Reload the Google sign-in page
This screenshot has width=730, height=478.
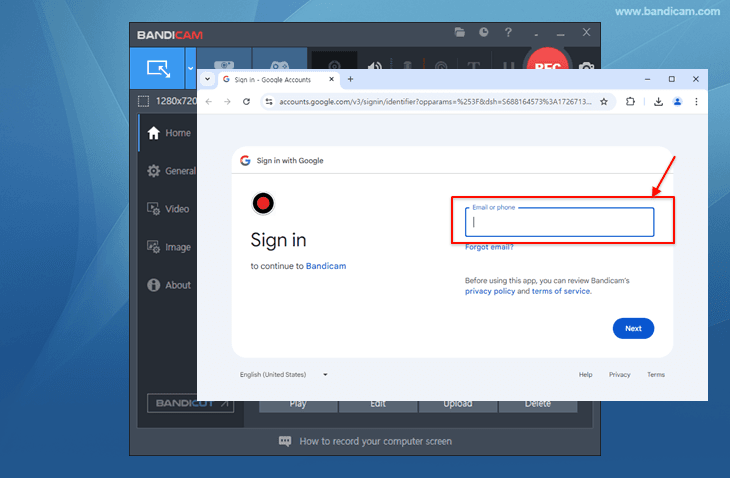(x=246, y=101)
